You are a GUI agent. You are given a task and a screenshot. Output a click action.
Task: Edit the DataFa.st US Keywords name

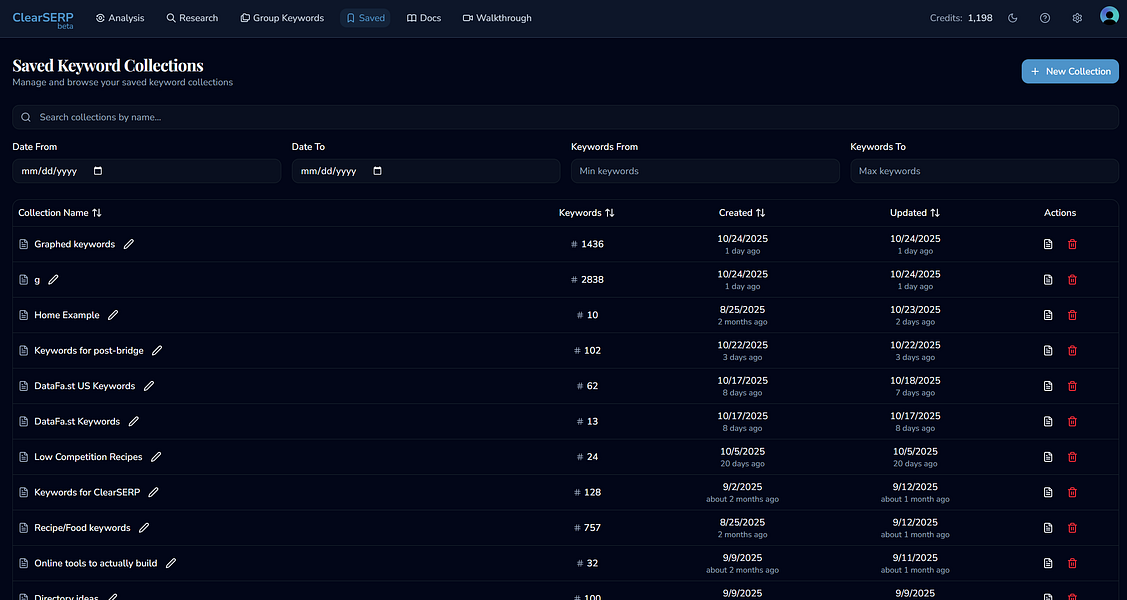[x=149, y=386]
